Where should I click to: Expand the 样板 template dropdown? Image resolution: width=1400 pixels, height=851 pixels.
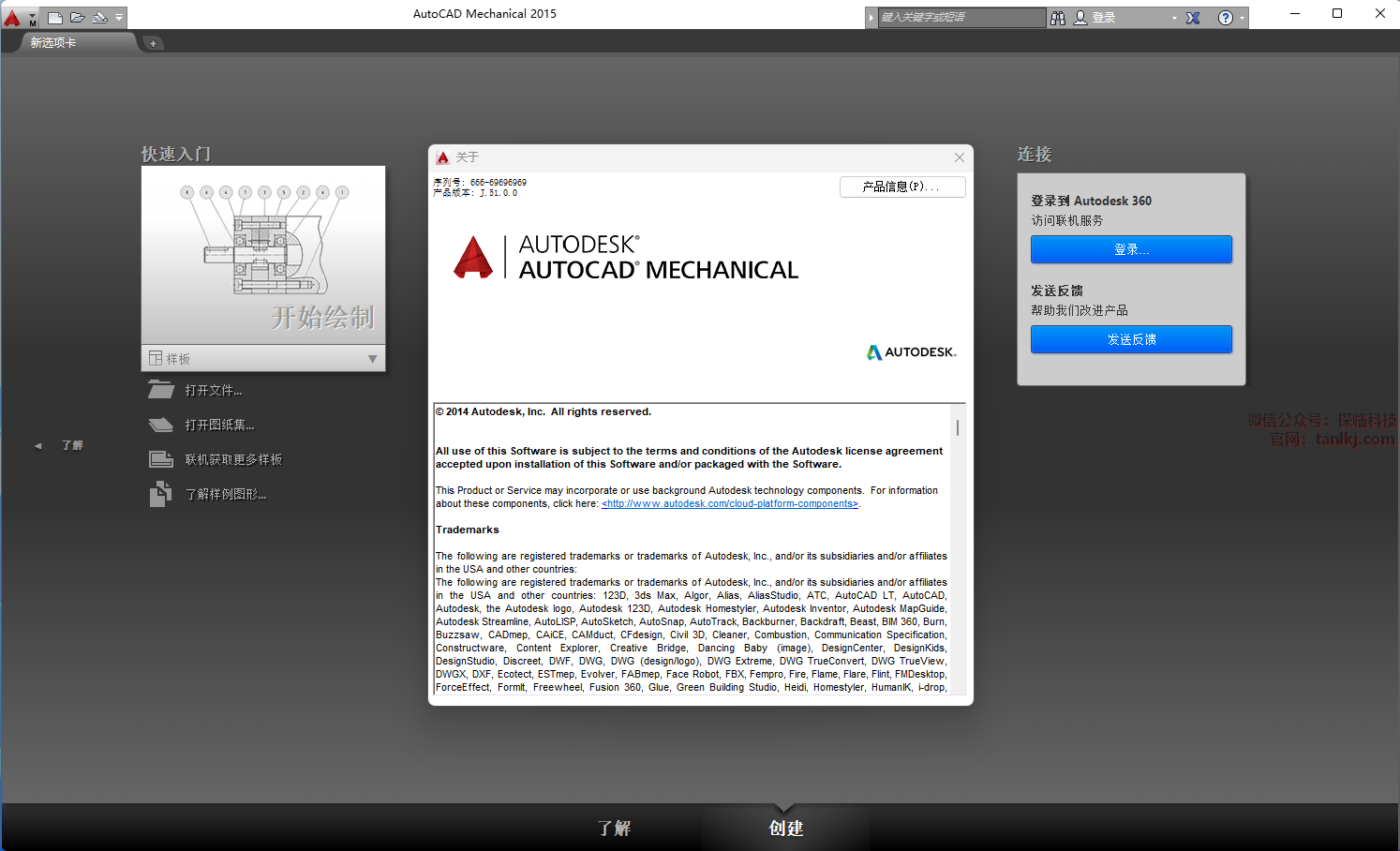(372, 359)
